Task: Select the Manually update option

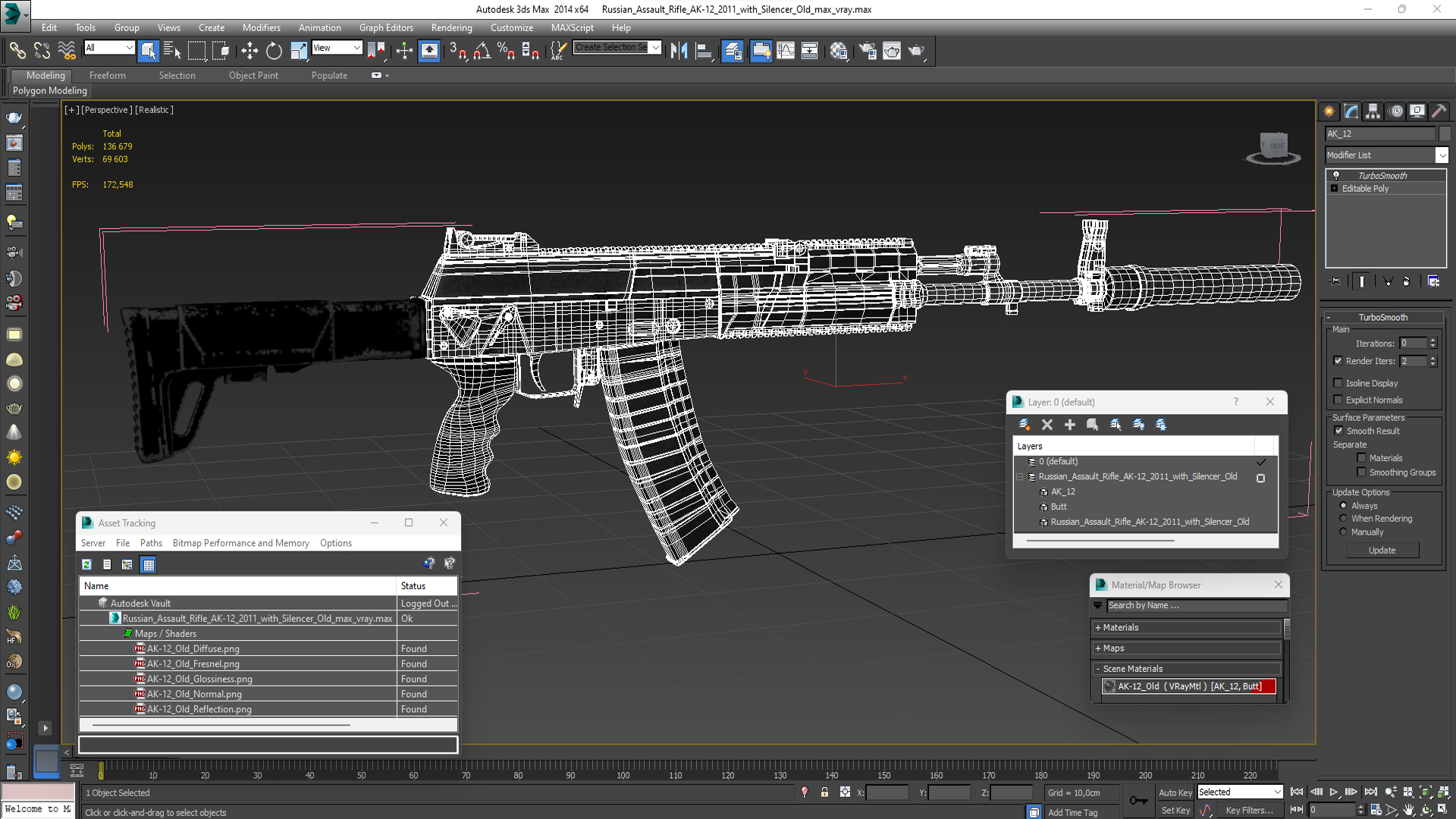Action: [1343, 532]
